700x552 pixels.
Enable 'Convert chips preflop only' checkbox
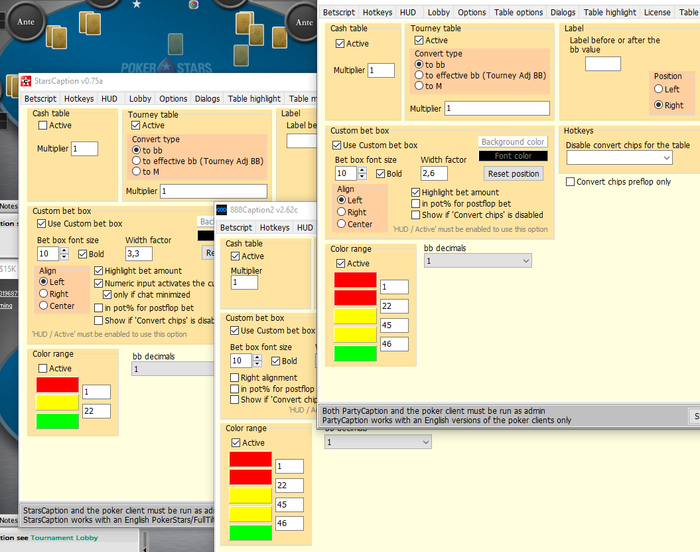click(570, 182)
